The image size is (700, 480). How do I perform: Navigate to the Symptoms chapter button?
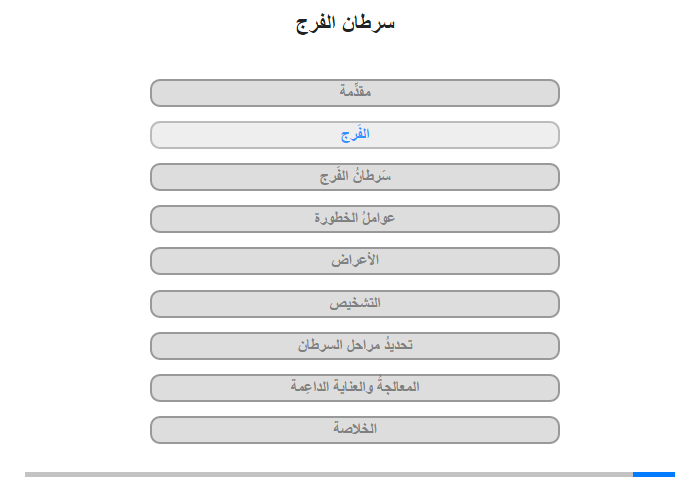click(354, 261)
